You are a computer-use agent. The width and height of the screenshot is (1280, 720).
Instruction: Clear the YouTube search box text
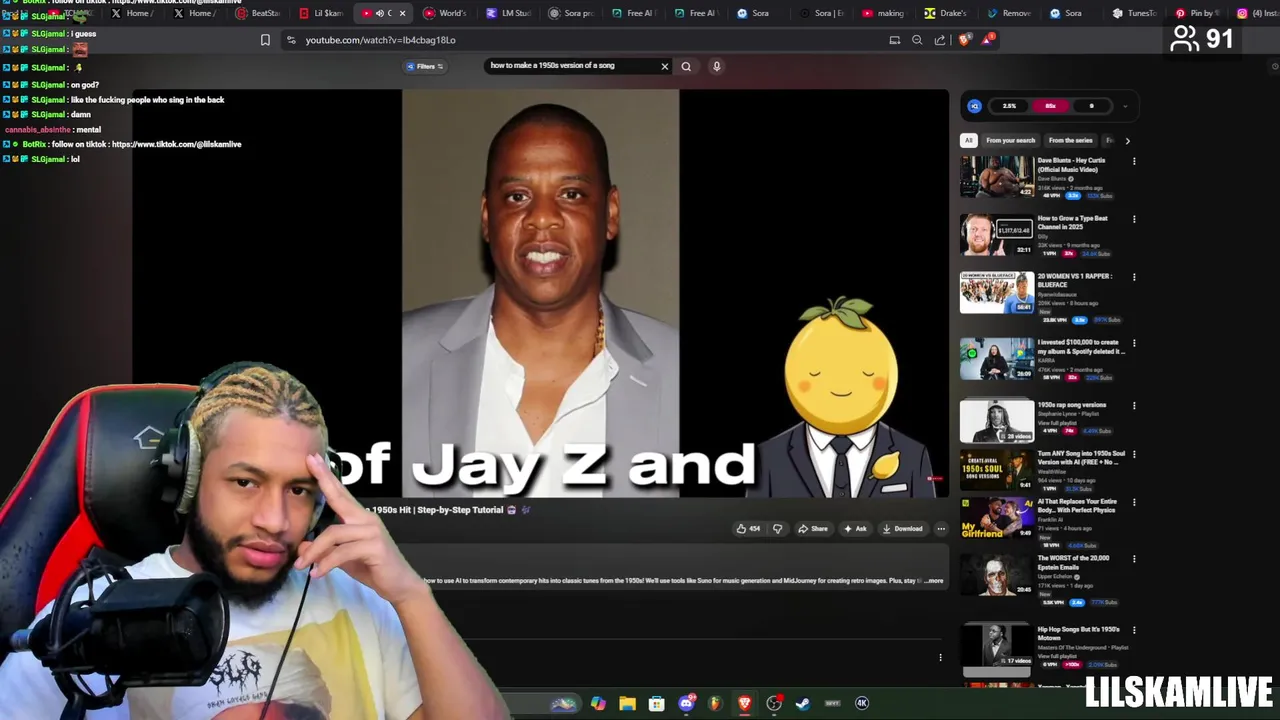[x=664, y=66]
